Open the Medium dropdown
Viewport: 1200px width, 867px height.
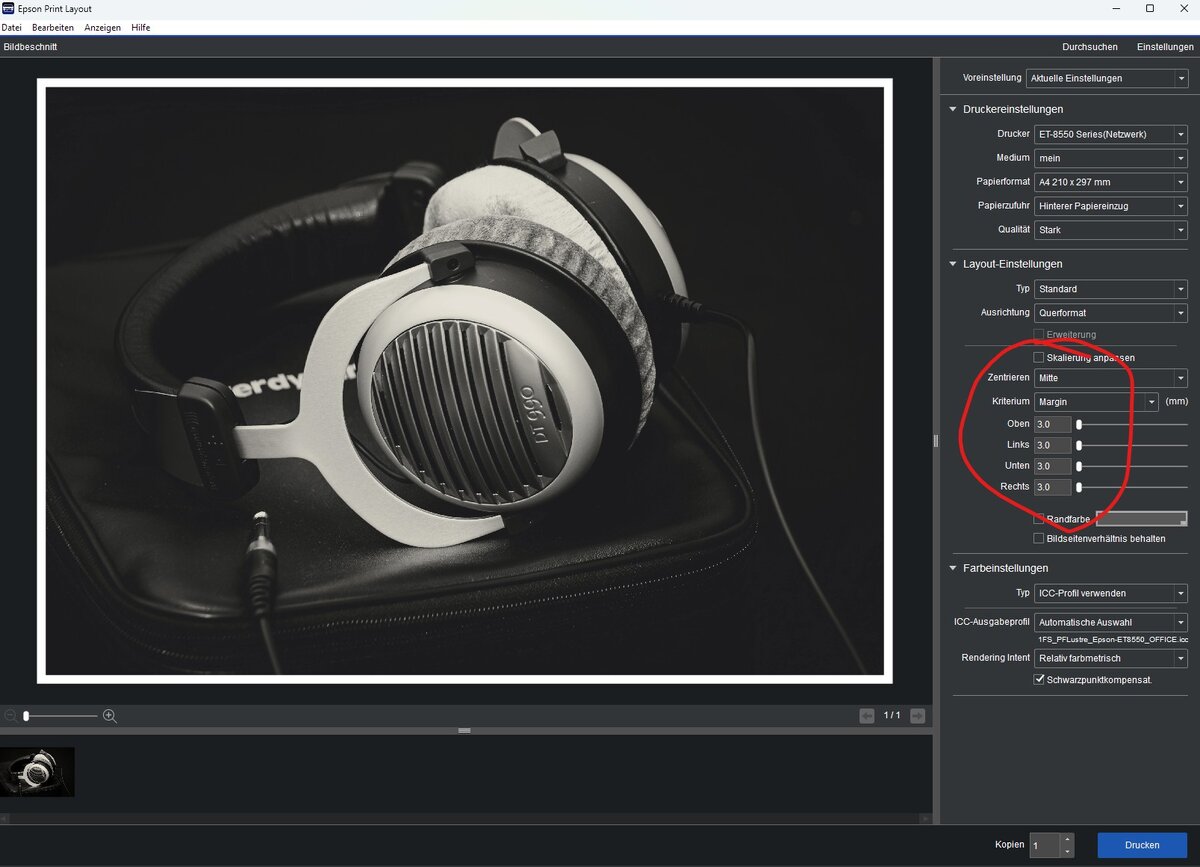(x=1110, y=158)
